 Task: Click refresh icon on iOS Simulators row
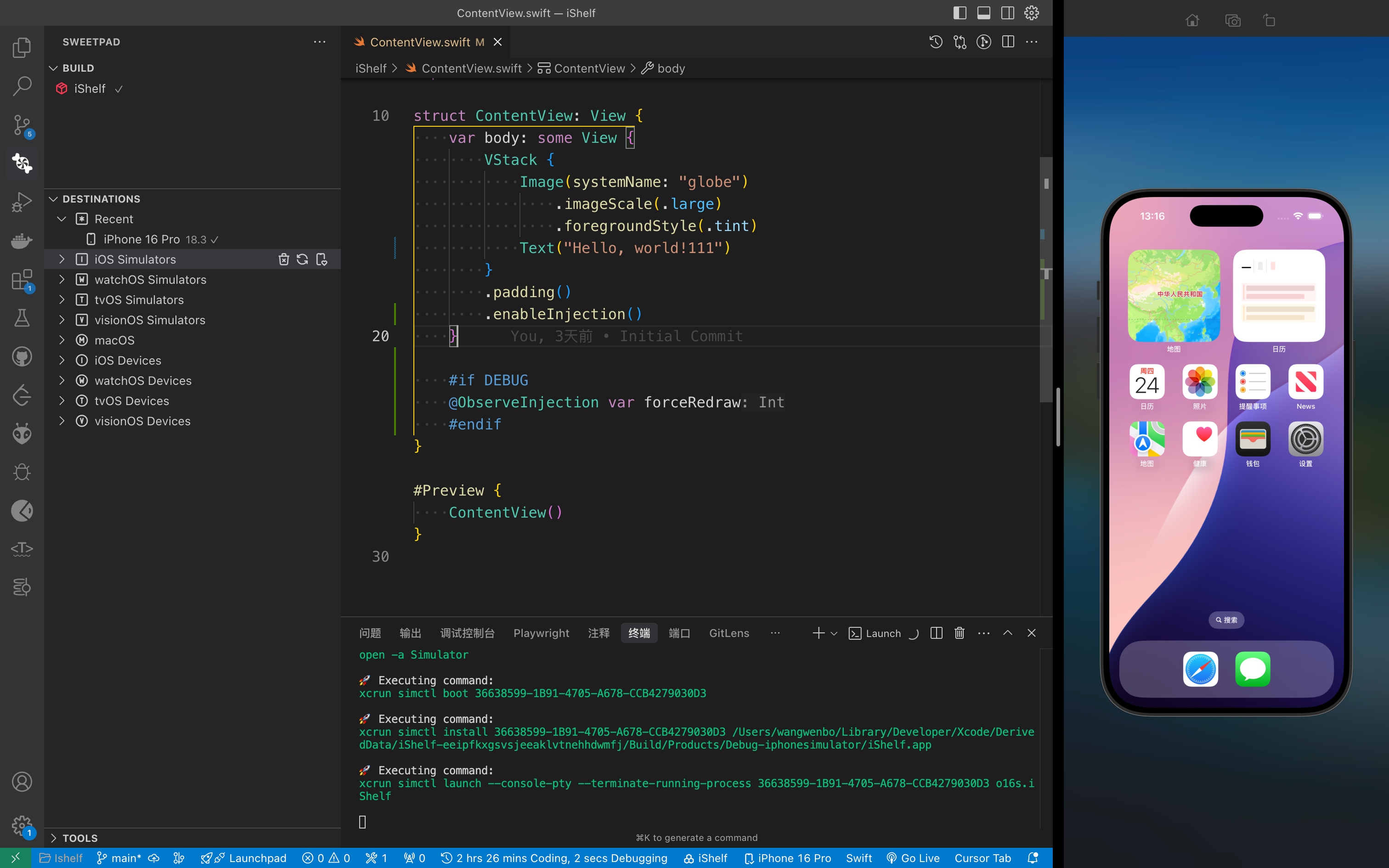pyautogui.click(x=303, y=259)
